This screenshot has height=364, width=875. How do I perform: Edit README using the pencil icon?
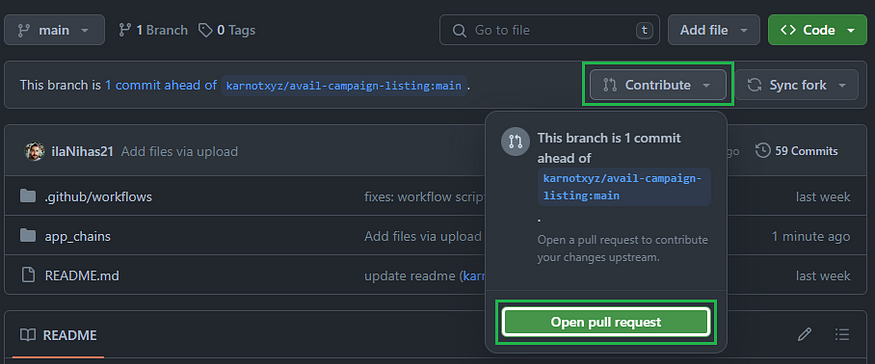point(804,334)
